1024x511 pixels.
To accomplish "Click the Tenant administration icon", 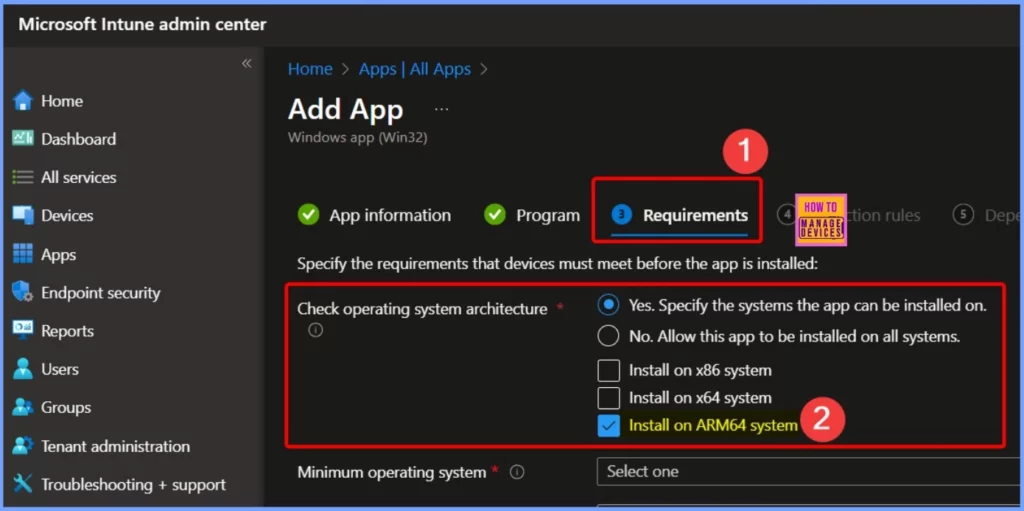I will click(x=23, y=446).
